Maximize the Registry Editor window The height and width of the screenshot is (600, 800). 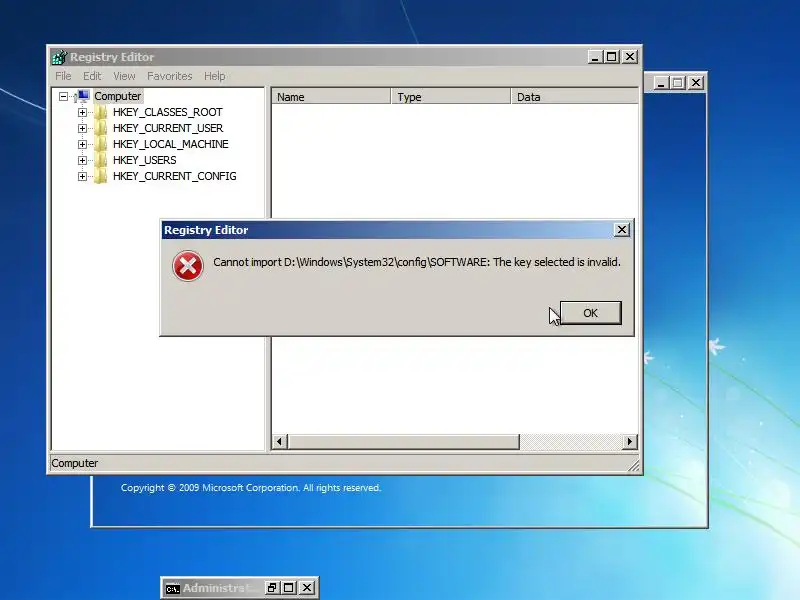(x=611, y=57)
